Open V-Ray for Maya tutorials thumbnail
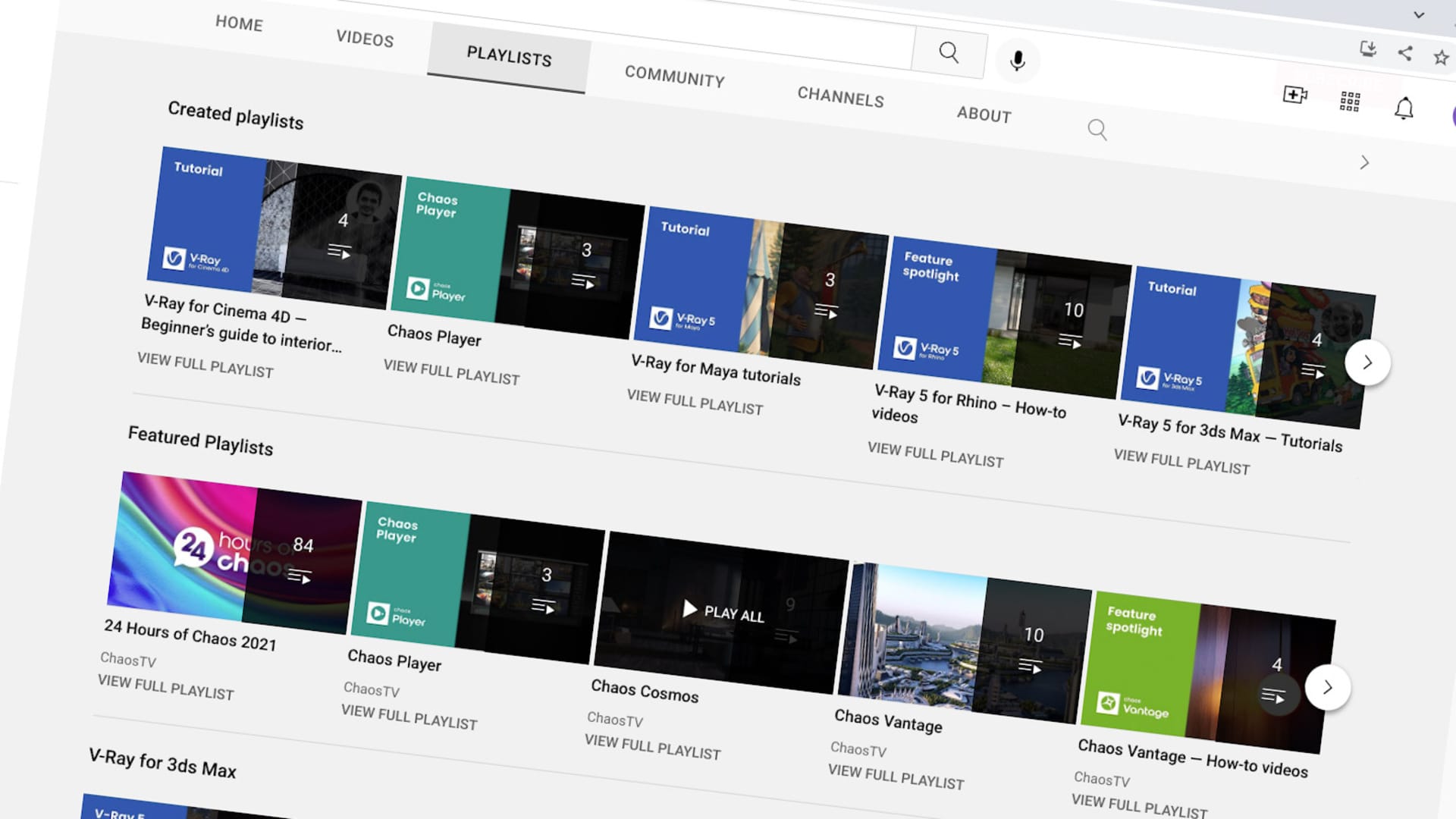Image resolution: width=1456 pixels, height=819 pixels. 761,288
